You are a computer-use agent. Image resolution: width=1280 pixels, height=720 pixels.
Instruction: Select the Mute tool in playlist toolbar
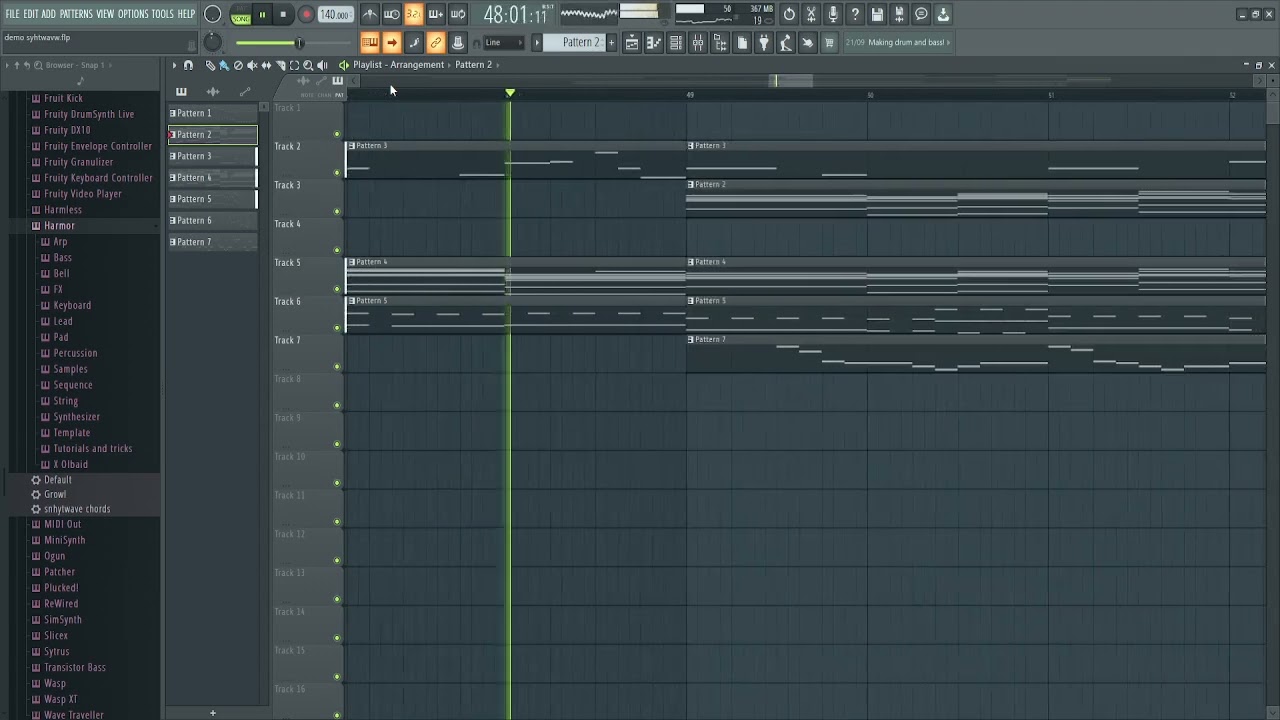pyautogui.click(x=252, y=65)
